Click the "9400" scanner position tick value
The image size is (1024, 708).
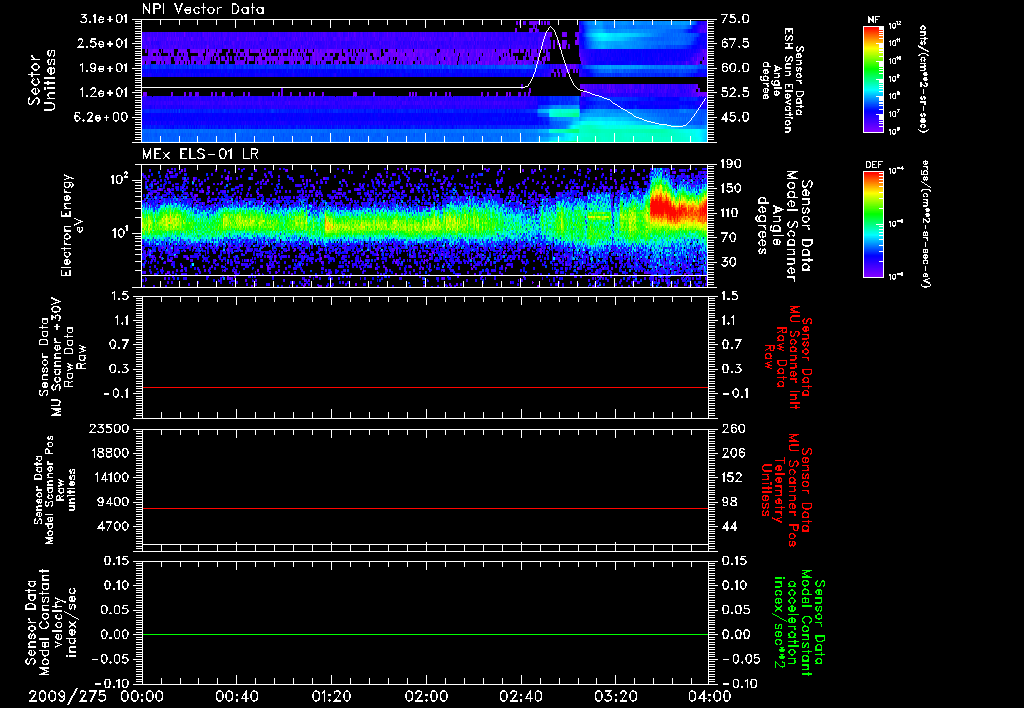click(x=114, y=502)
